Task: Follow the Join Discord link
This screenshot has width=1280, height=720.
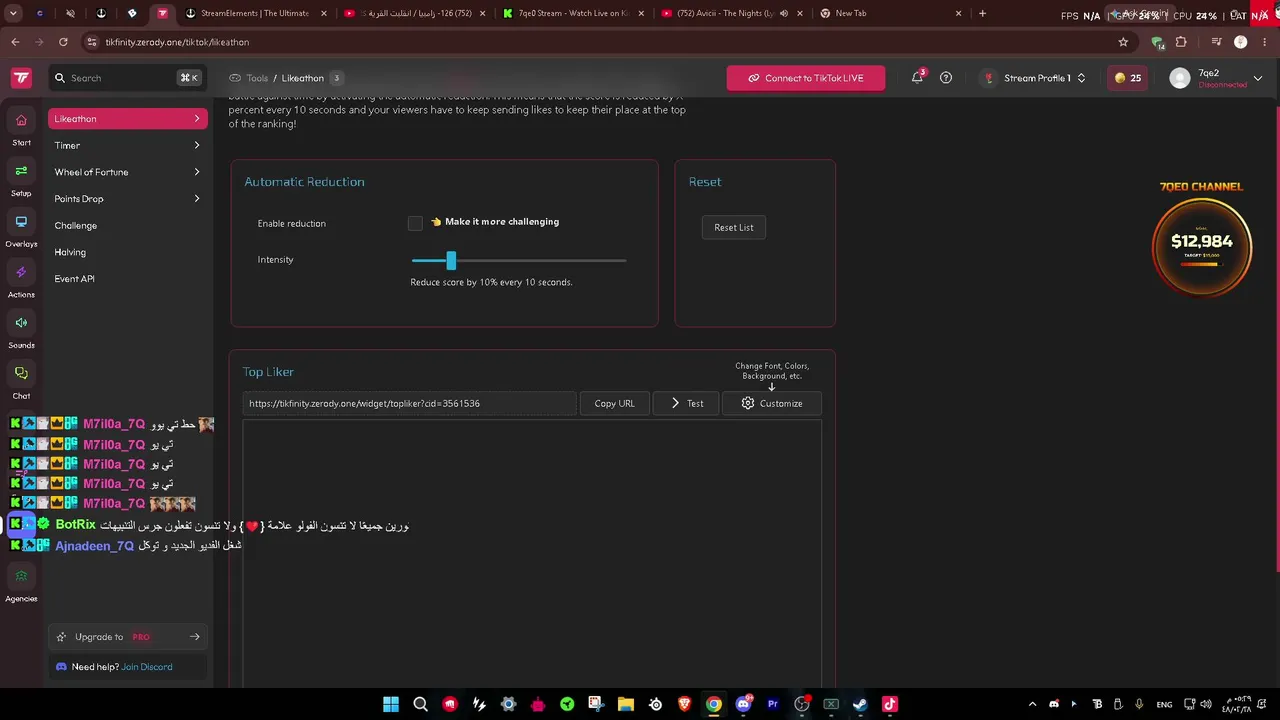Action: 147,667
